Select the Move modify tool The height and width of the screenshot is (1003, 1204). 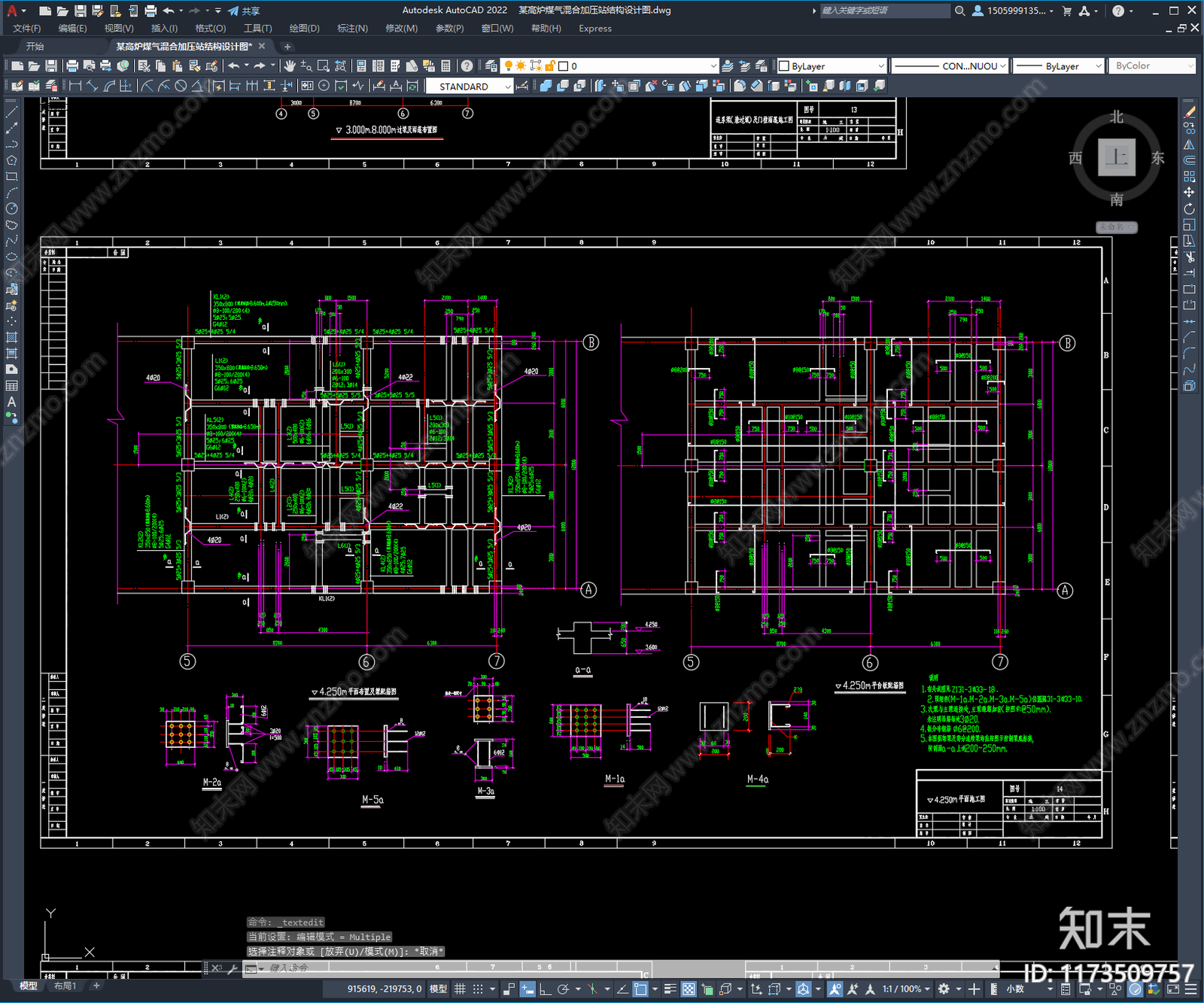[1189, 193]
